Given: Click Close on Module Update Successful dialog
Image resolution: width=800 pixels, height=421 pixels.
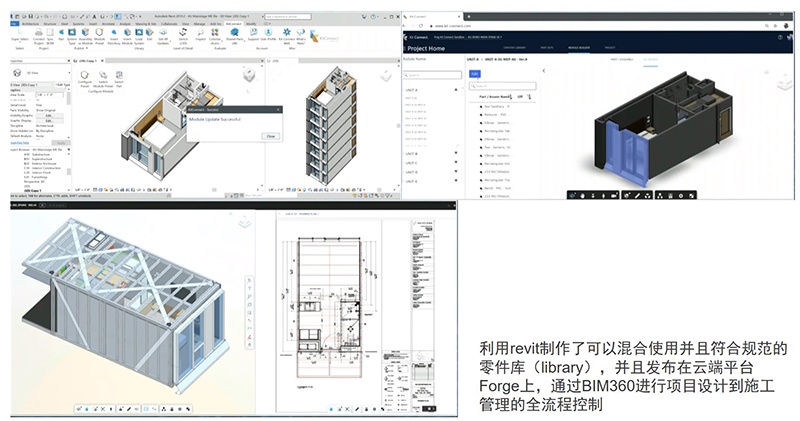Looking at the screenshot, I should click(269, 136).
